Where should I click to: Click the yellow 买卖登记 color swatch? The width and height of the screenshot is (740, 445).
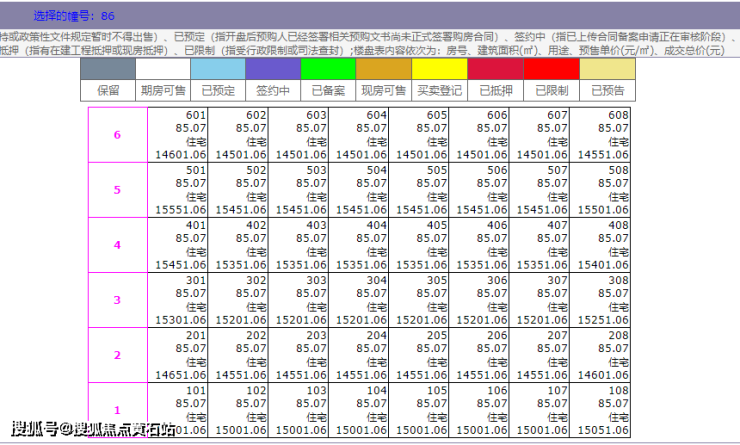[439, 69]
